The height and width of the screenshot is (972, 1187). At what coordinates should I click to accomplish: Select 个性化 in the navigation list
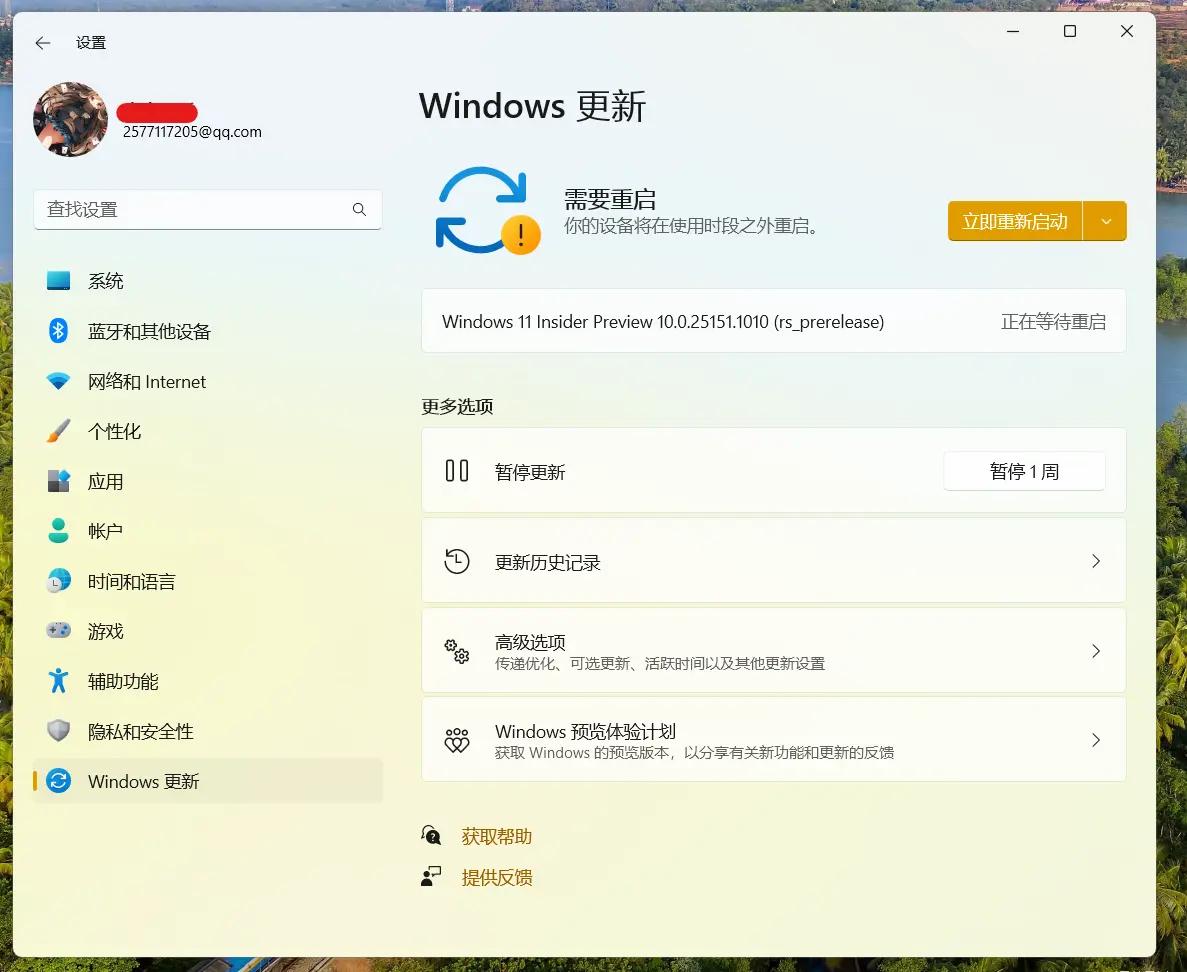coord(114,431)
